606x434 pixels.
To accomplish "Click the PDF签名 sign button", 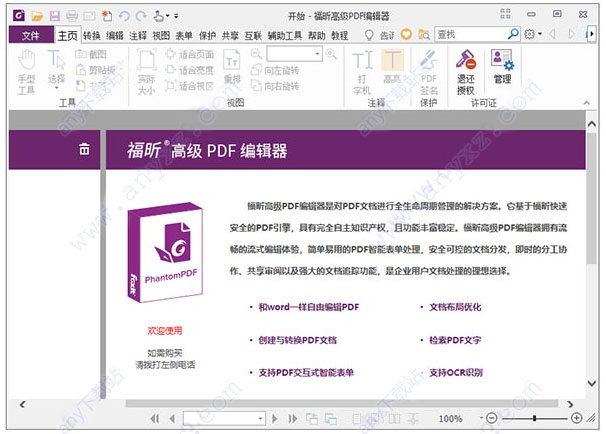I will [x=429, y=72].
